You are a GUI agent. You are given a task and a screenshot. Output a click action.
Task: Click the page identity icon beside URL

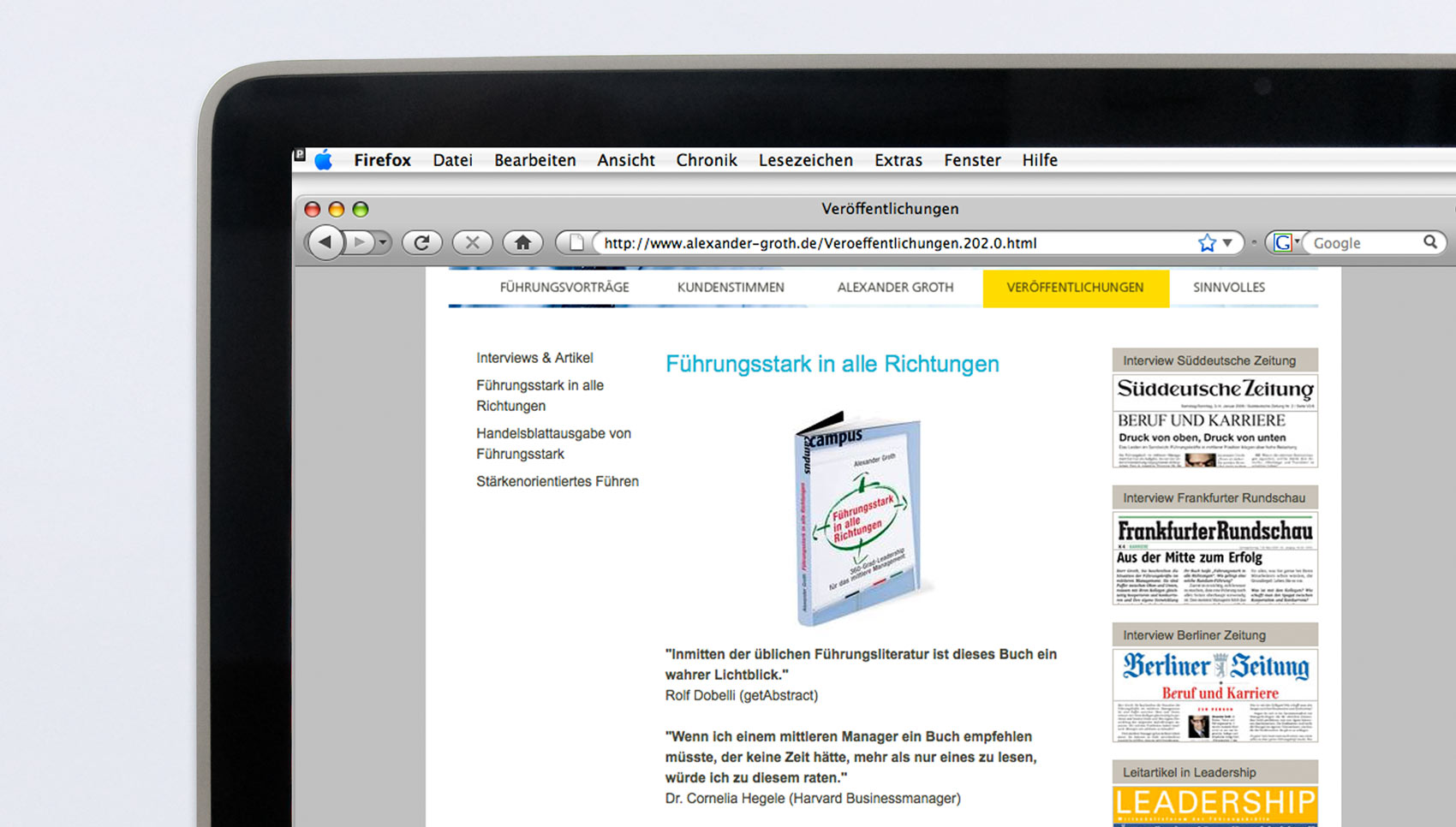pos(576,243)
